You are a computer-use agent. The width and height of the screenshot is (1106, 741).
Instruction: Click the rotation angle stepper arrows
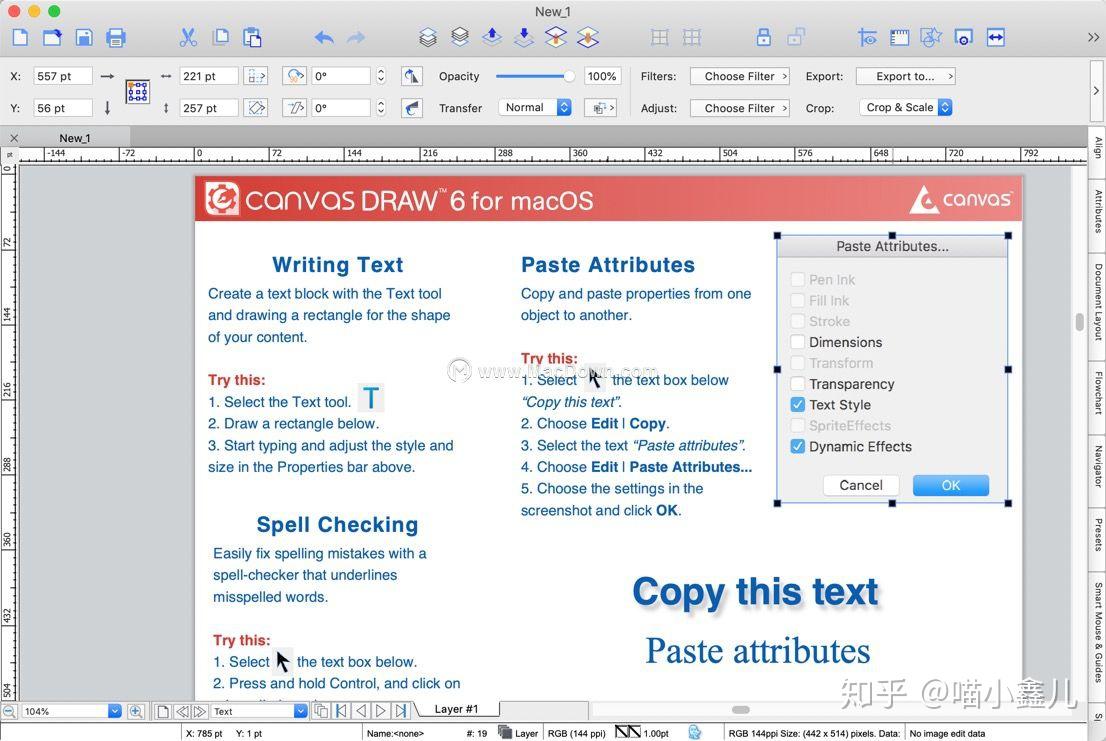[x=381, y=76]
